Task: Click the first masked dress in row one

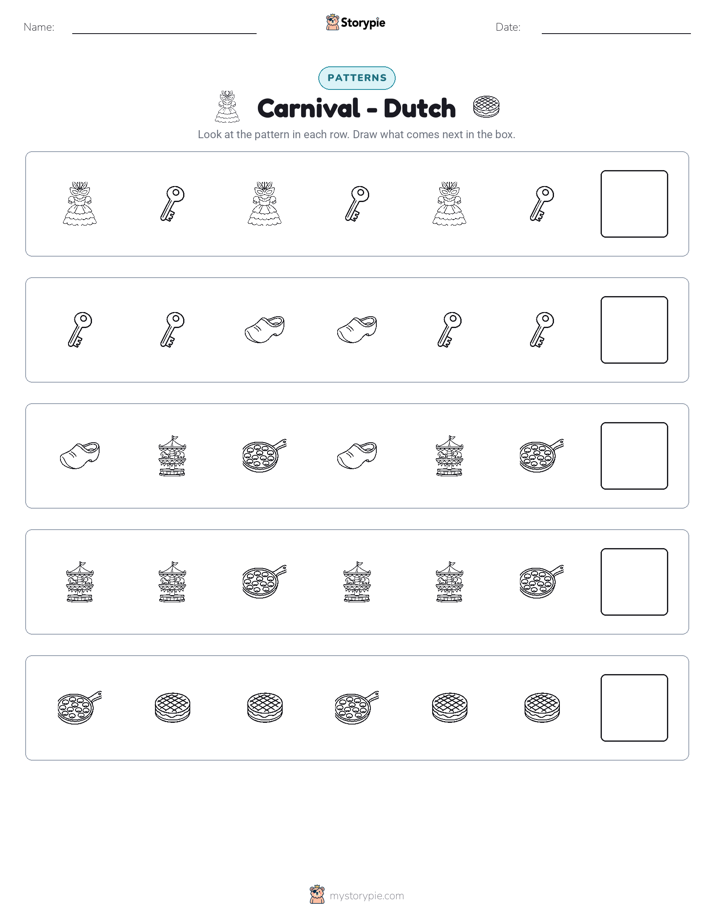Action: pos(80,204)
